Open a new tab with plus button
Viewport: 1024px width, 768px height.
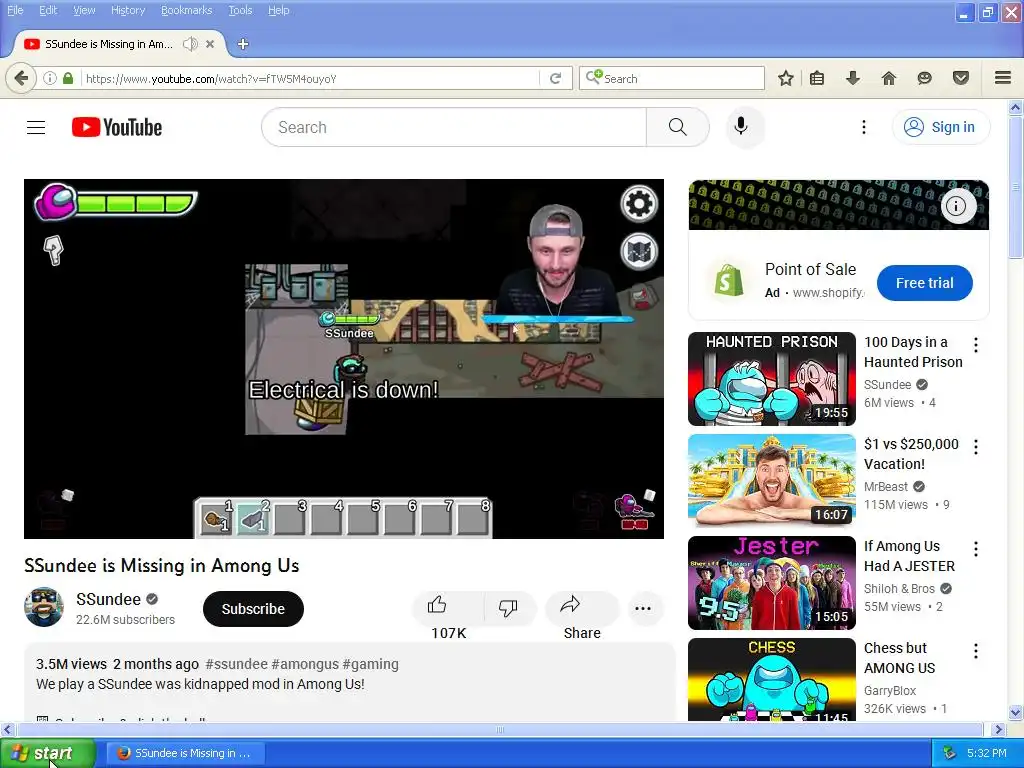coord(243,44)
